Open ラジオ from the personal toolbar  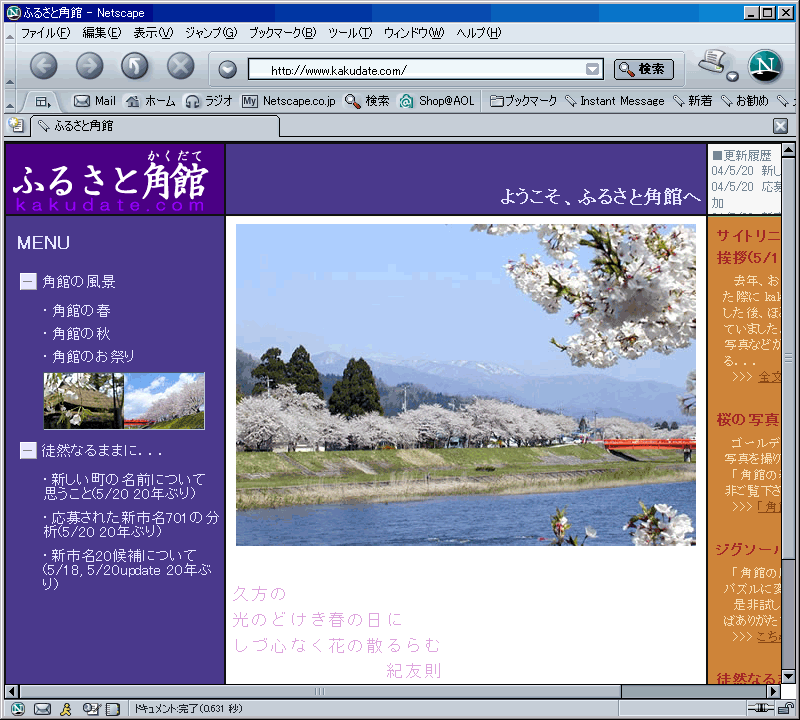[209, 101]
